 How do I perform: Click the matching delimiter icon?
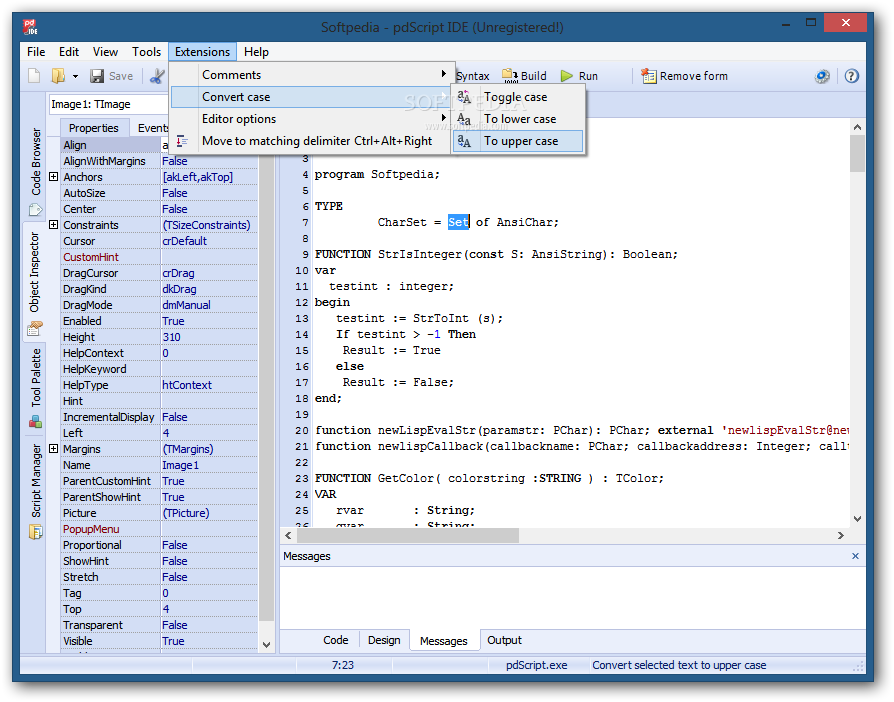[182, 141]
